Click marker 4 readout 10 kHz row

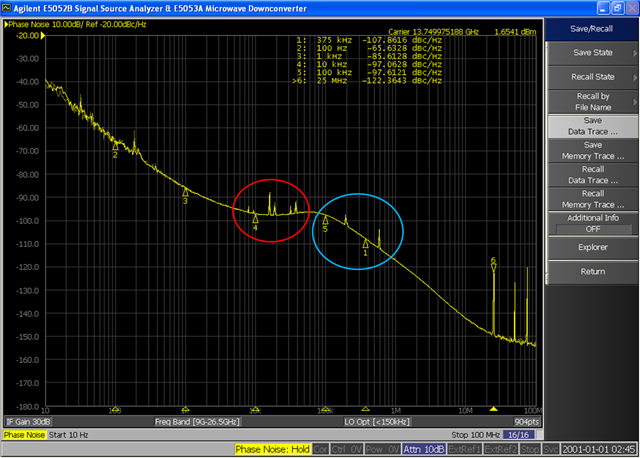pos(369,64)
